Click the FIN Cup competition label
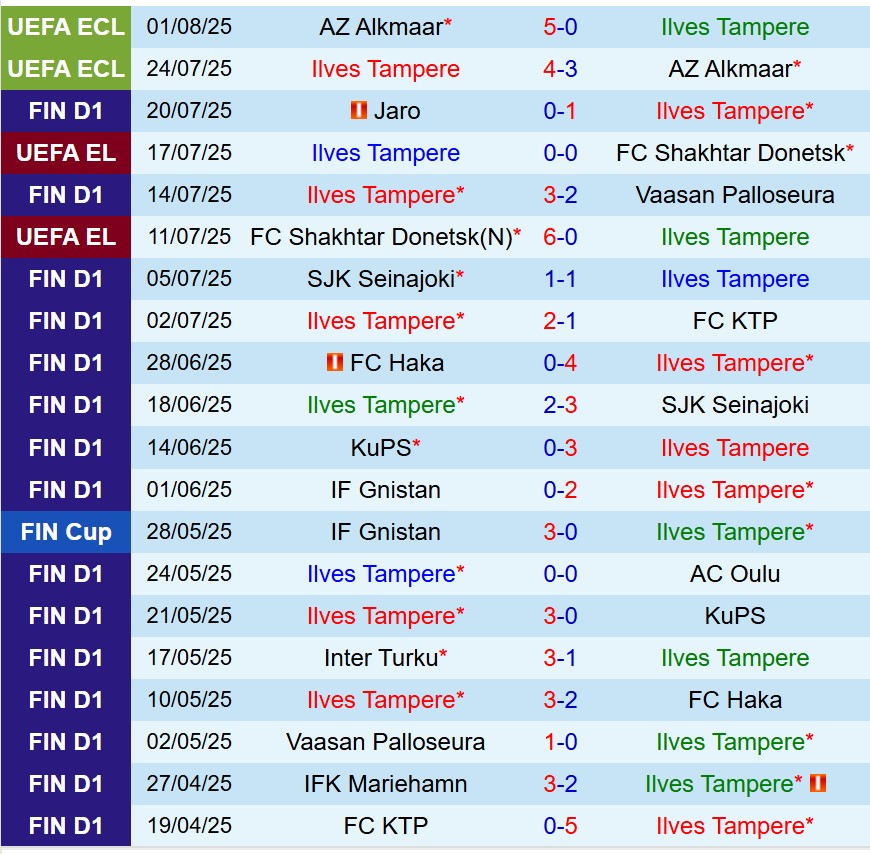The image size is (870, 854). tap(66, 532)
